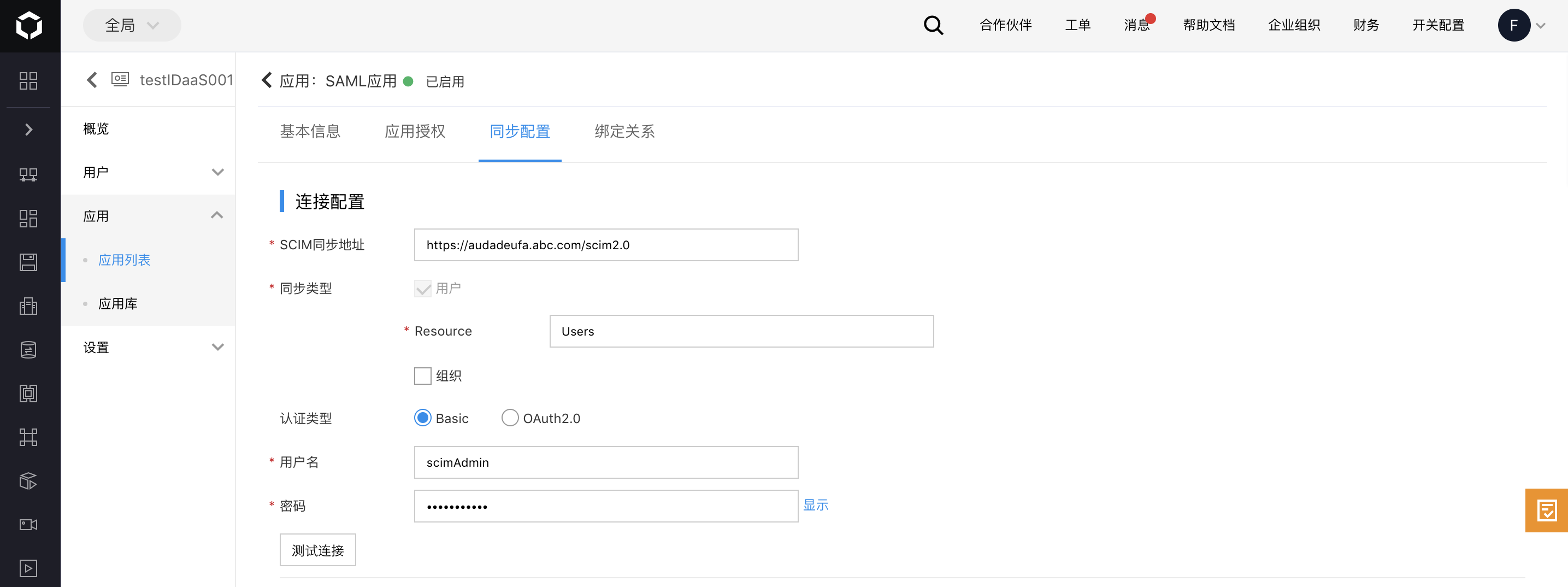This screenshot has height=587, width=1568.
Task: Click the 测试连接 button
Action: click(x=318, y=550)
